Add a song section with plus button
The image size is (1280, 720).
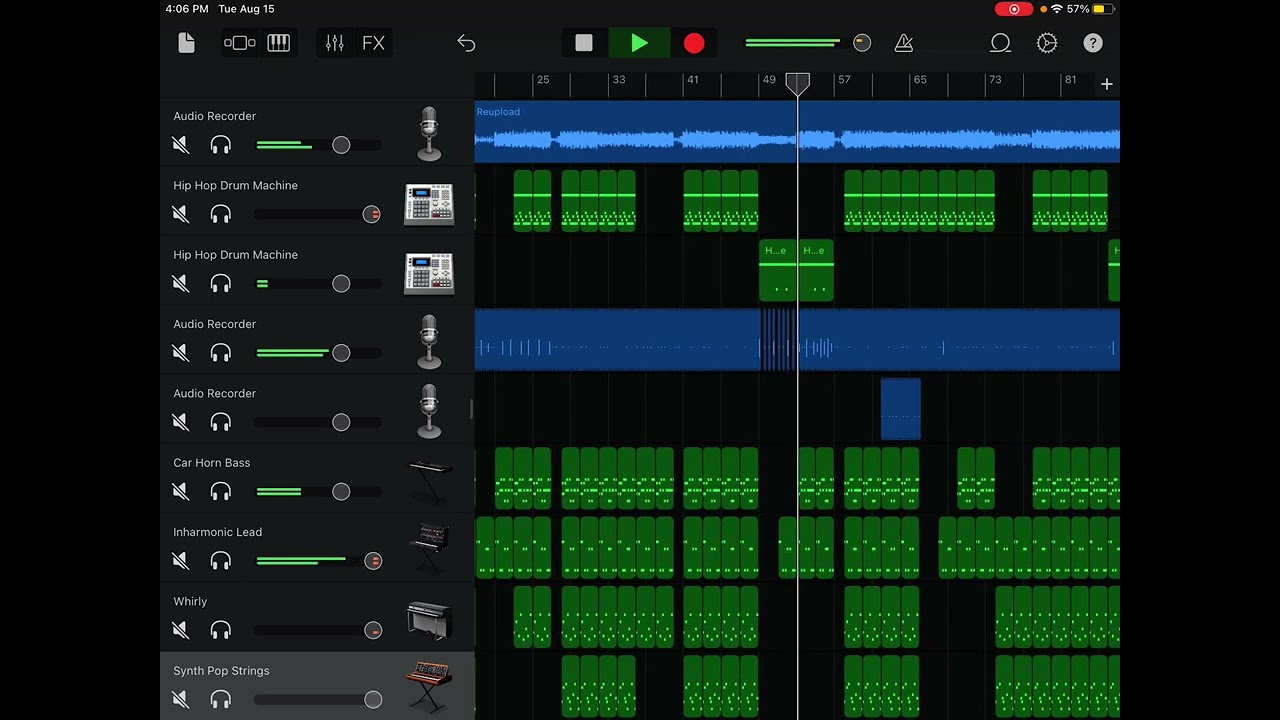pos(1107,84)
